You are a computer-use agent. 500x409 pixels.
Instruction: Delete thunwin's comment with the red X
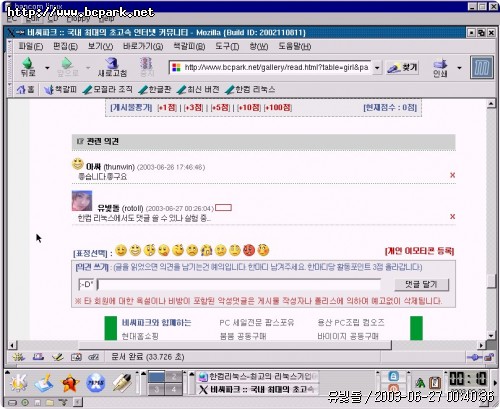pyautogui.click(x=452, y=175)
